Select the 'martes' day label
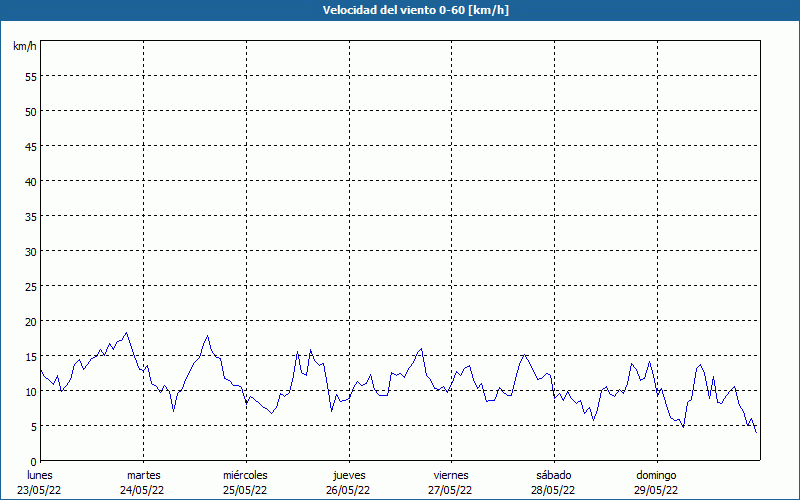This screenshot has height=500, width=800. click(144, 475)
